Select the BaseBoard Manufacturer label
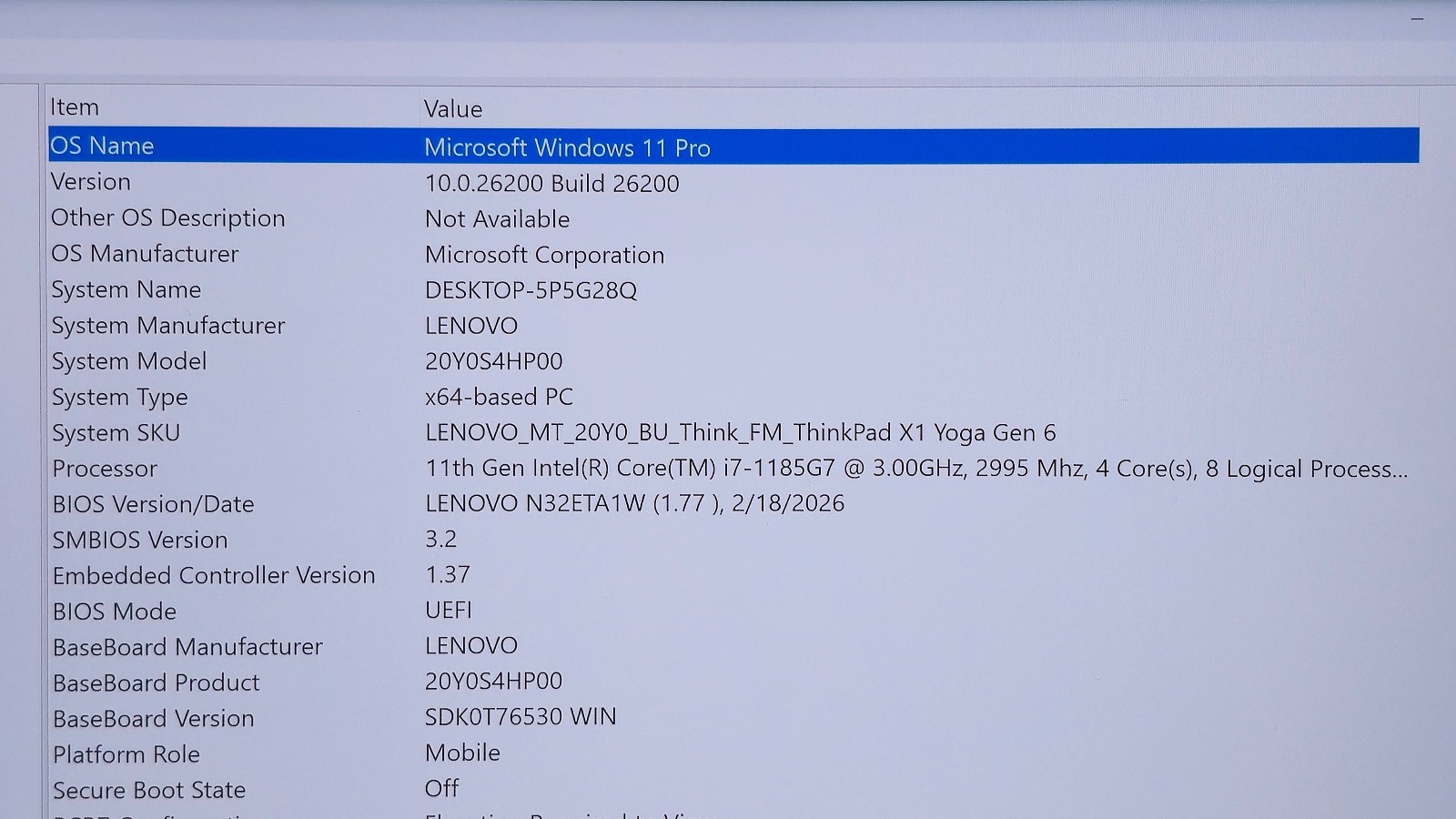 coord(188,647)
